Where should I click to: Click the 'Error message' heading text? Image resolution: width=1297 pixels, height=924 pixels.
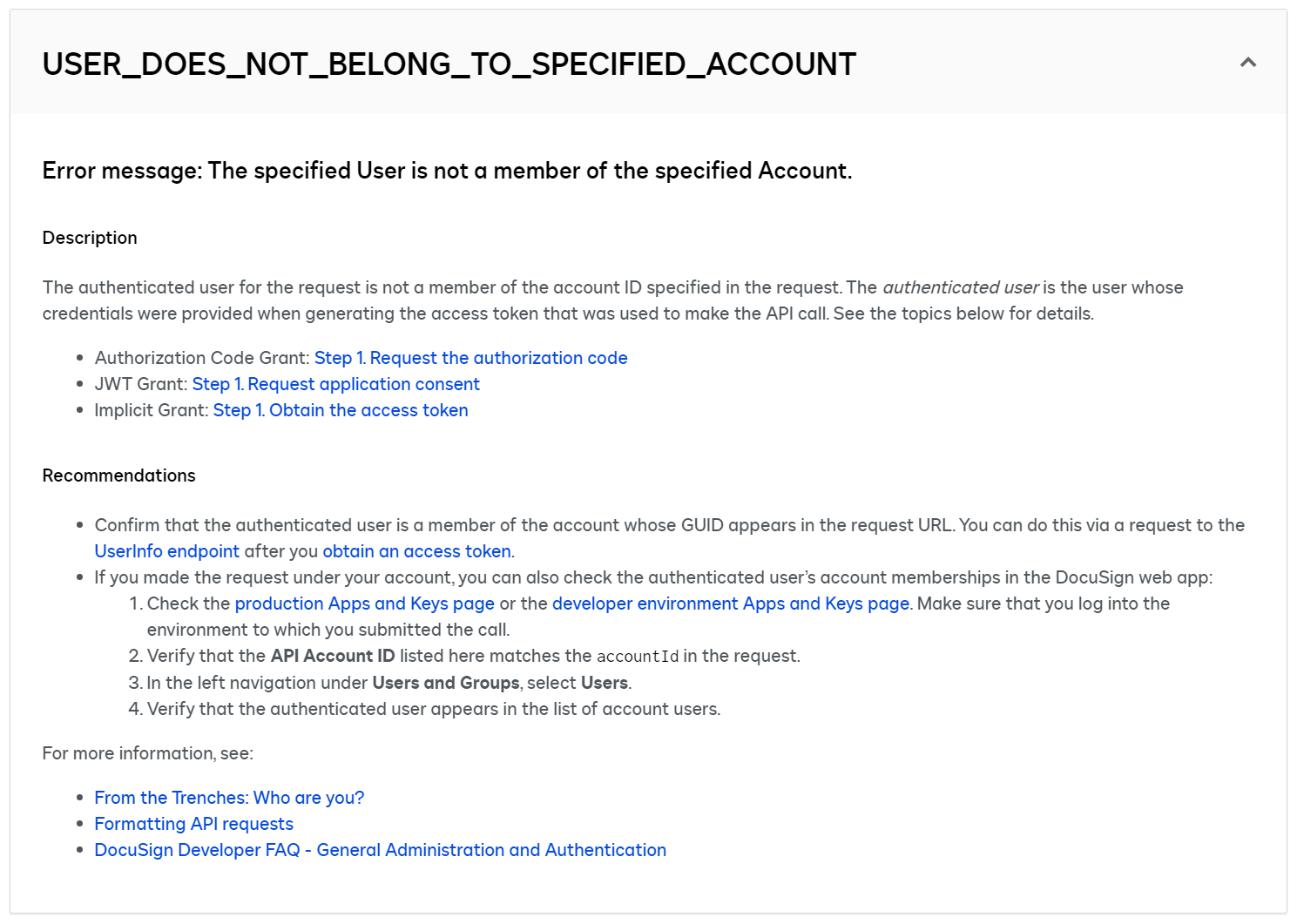[x=447, y=171]
